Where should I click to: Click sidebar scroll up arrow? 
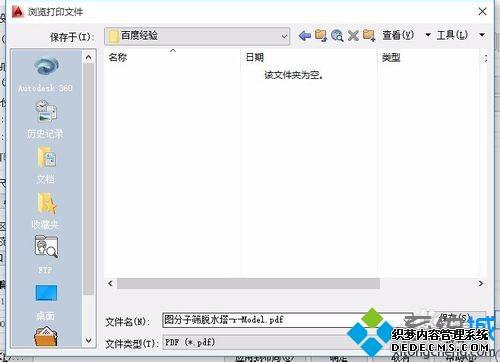(x=88, y=57)
